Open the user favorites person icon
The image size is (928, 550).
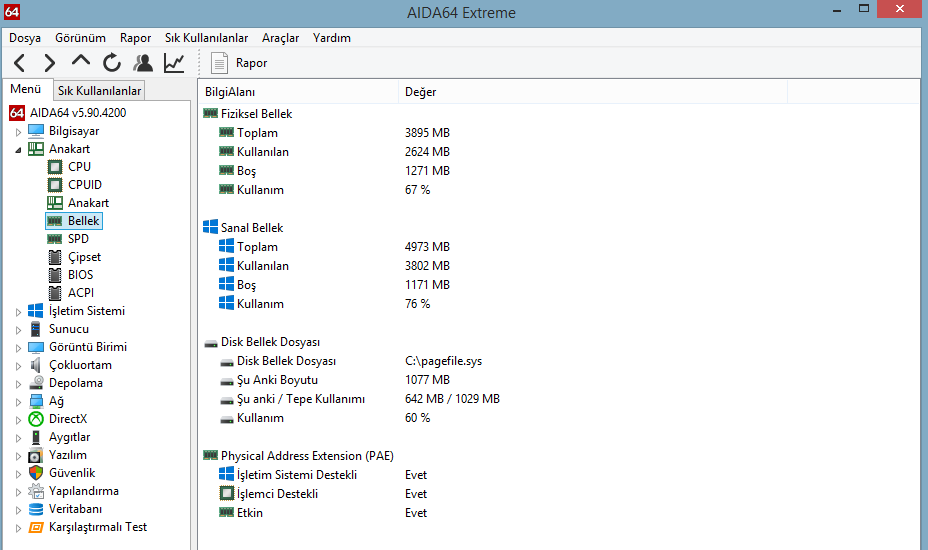tap(143, 63)
